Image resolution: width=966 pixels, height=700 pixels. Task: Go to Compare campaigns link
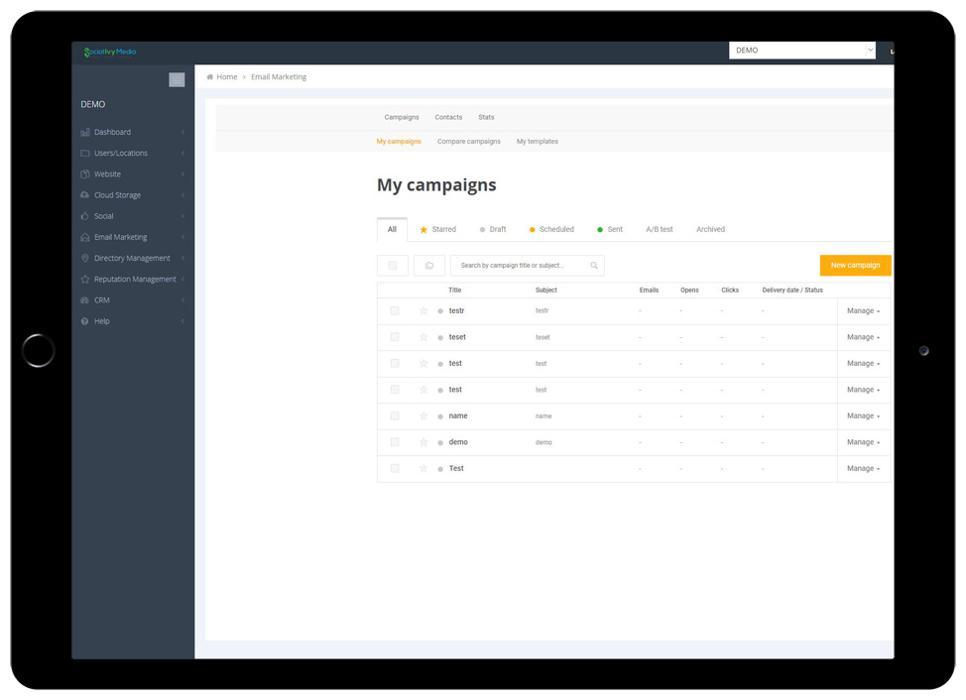click(x=468, y=142)
